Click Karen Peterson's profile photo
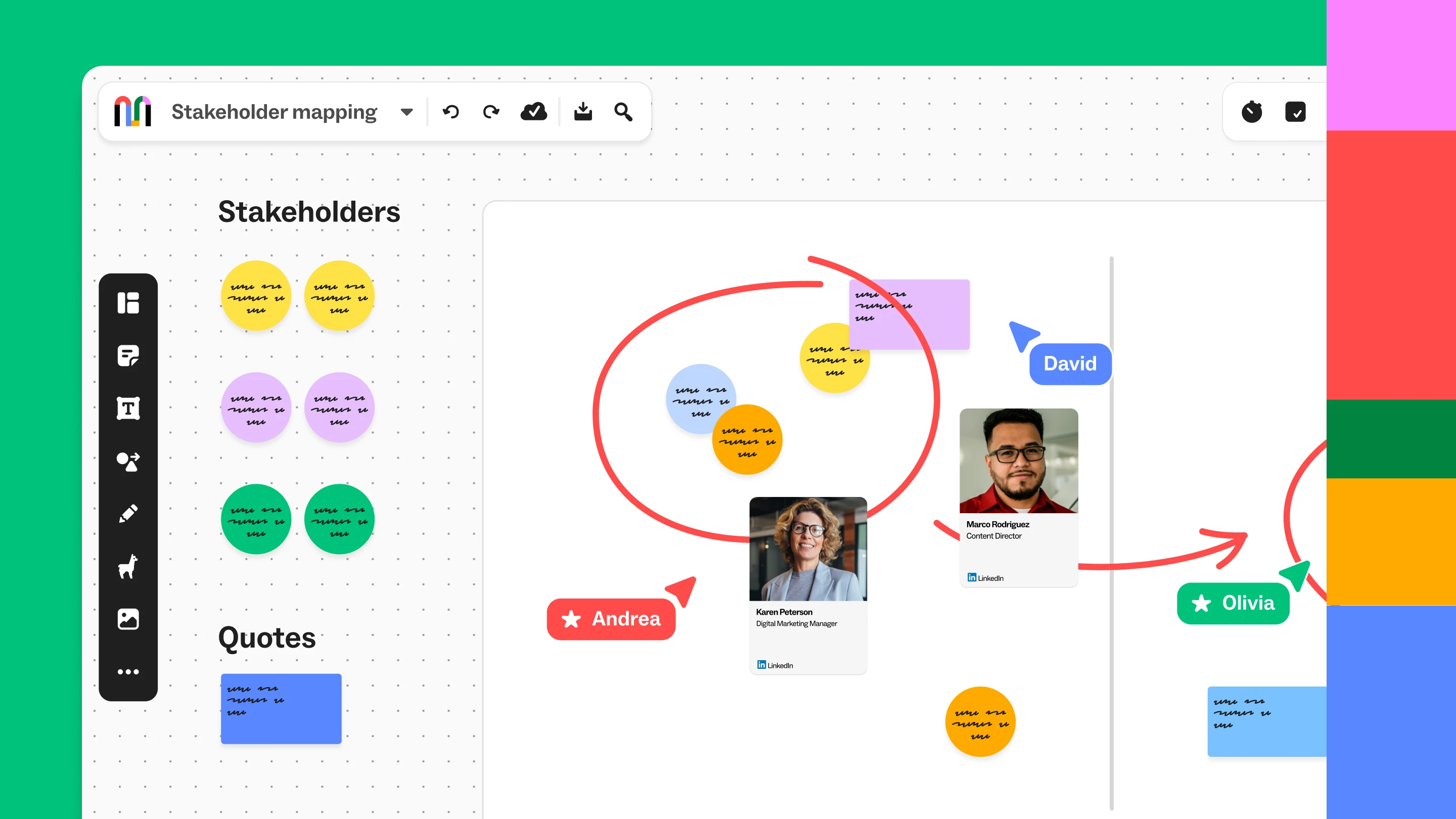 tap(808, 549)
